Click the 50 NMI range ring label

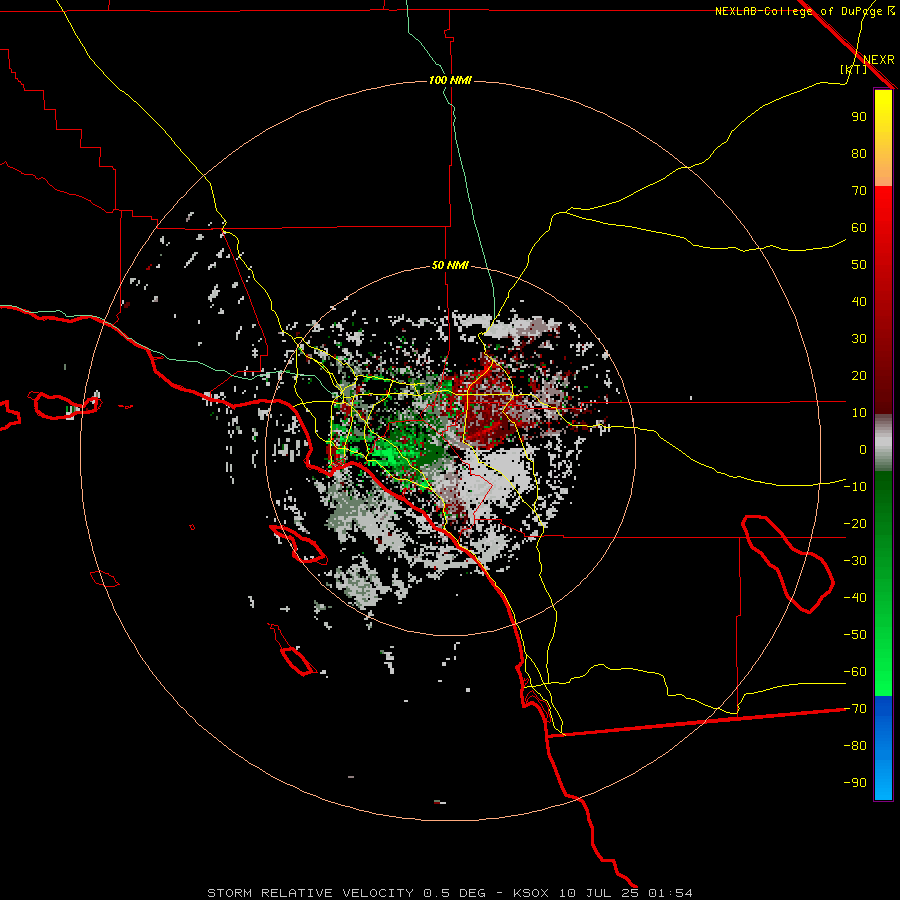point(450,265)
